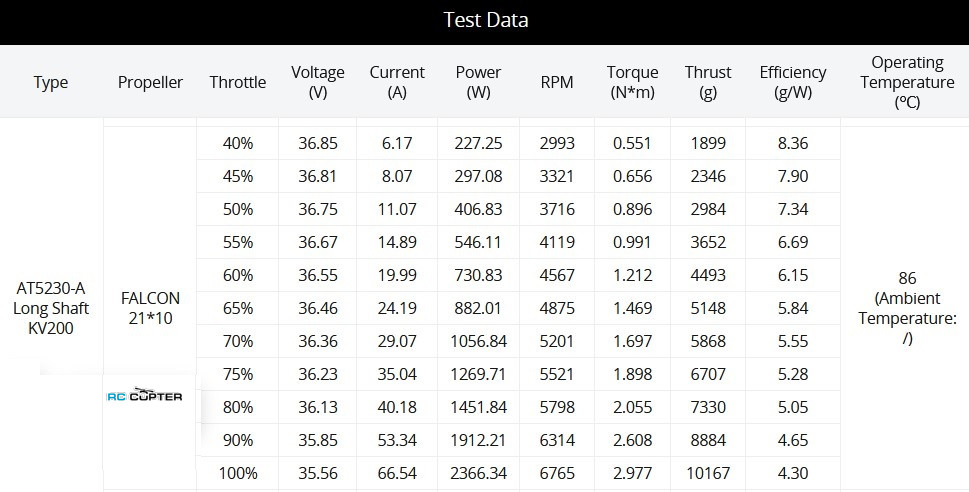Click the Test Data title bar
This screenshot has height=492, width=969.
(x=485, y=20)
